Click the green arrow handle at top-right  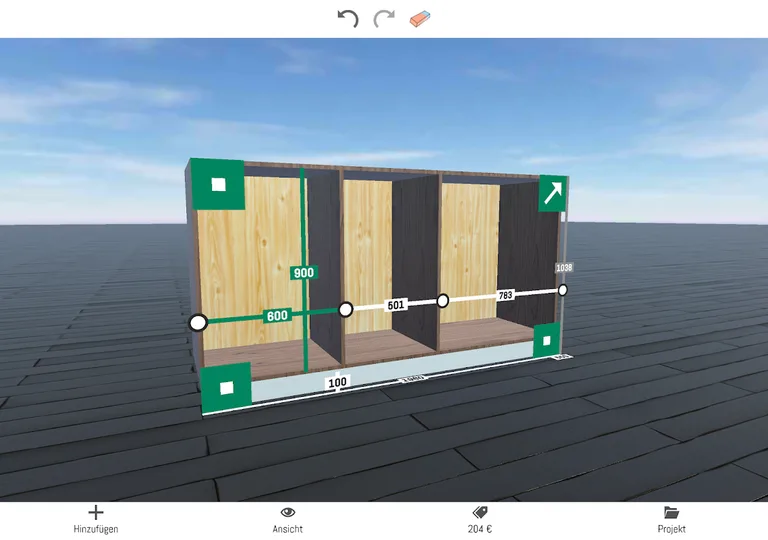tap(553, 194)
